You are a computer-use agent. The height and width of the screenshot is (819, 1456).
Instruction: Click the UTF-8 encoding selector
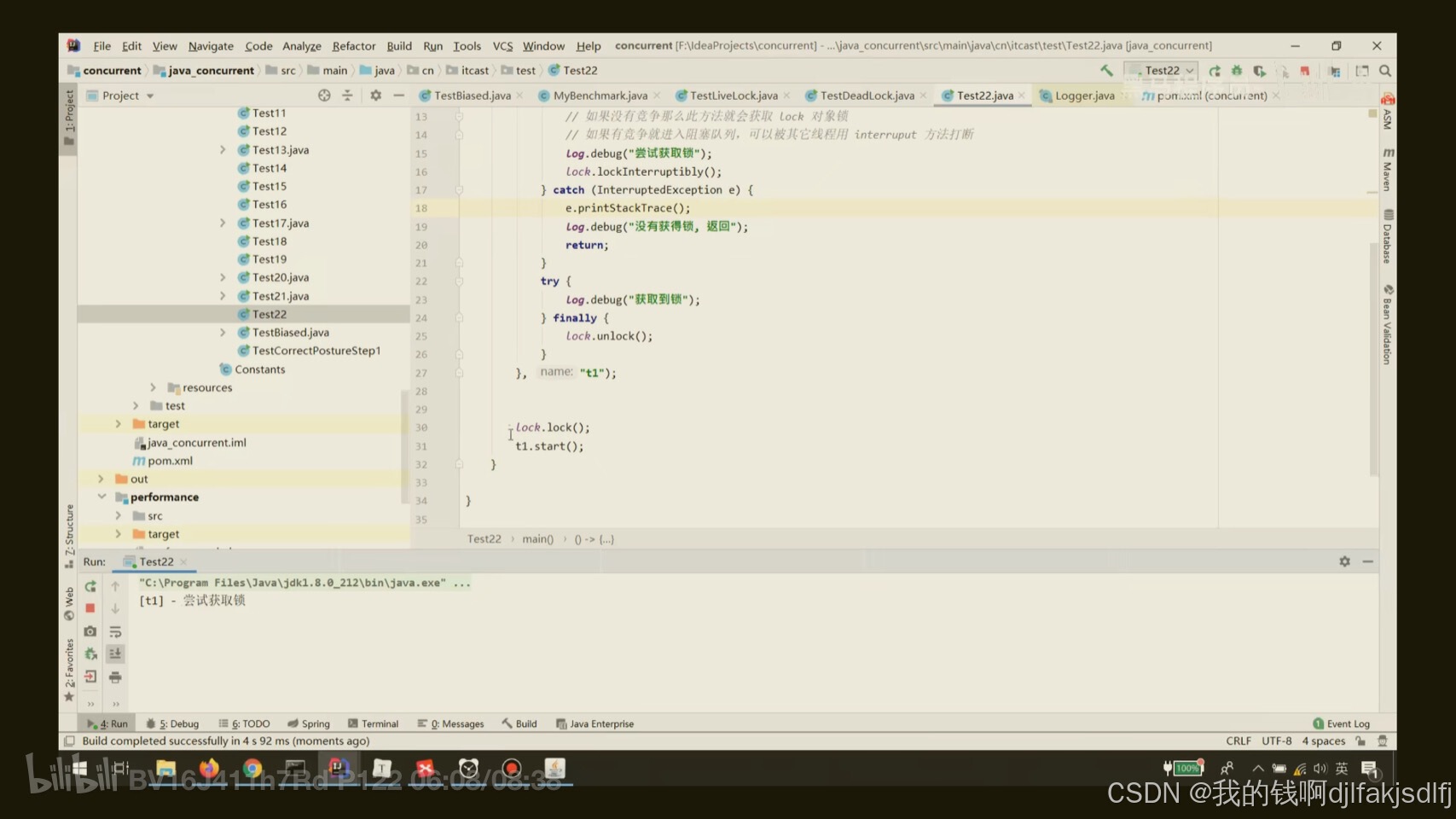click(x=1276, y=741)
